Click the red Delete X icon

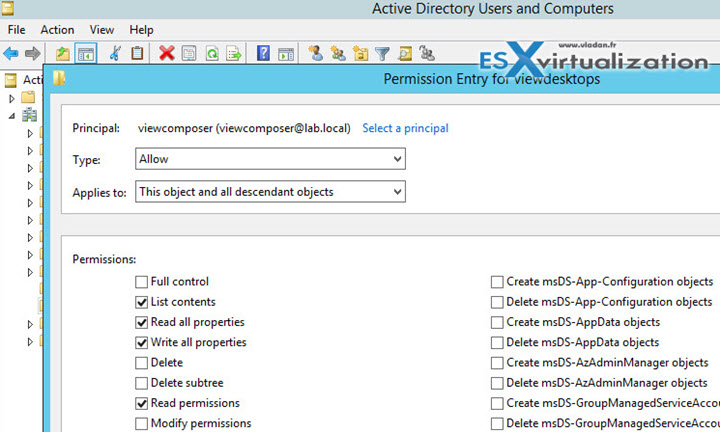point(167,53)
